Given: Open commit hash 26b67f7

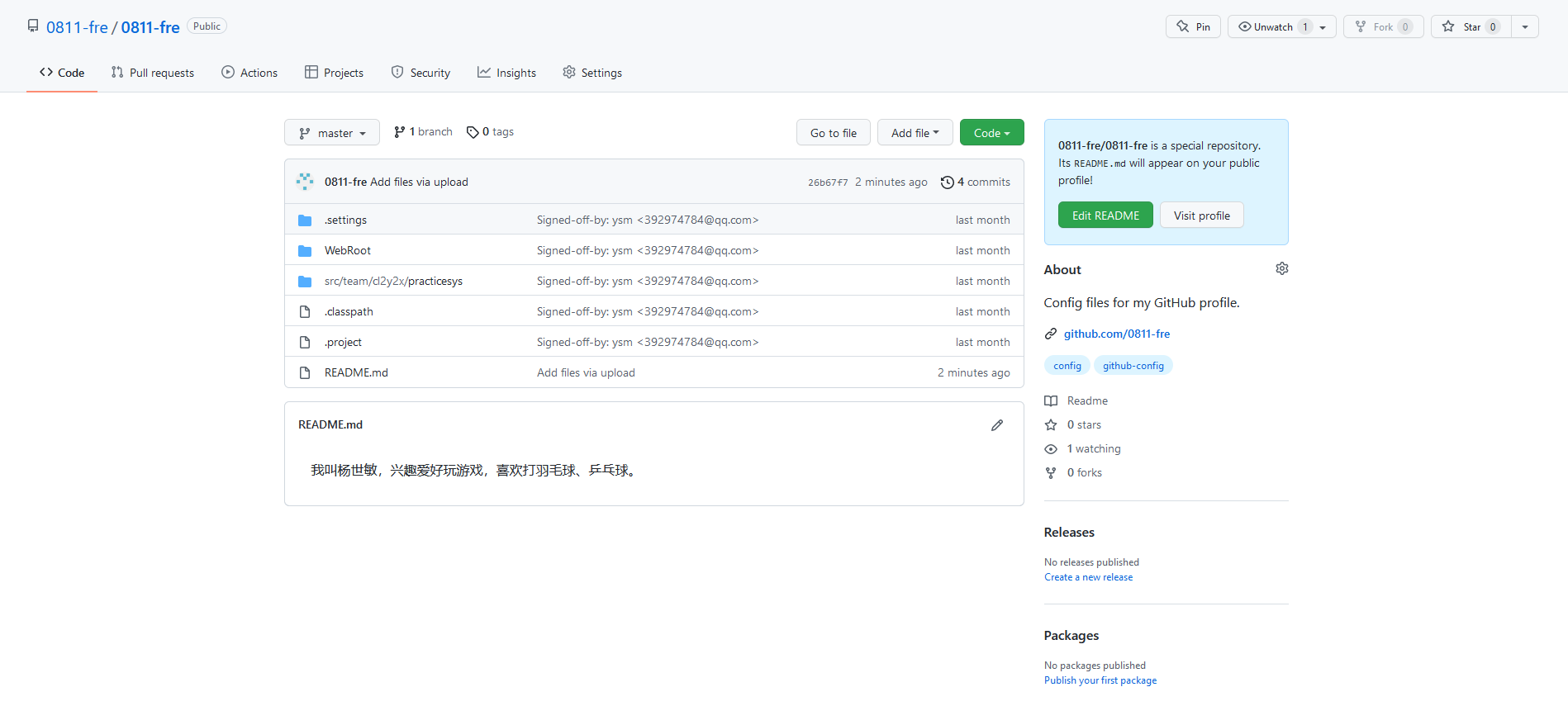Looking at the screenshot, I should tap(828, 182).
